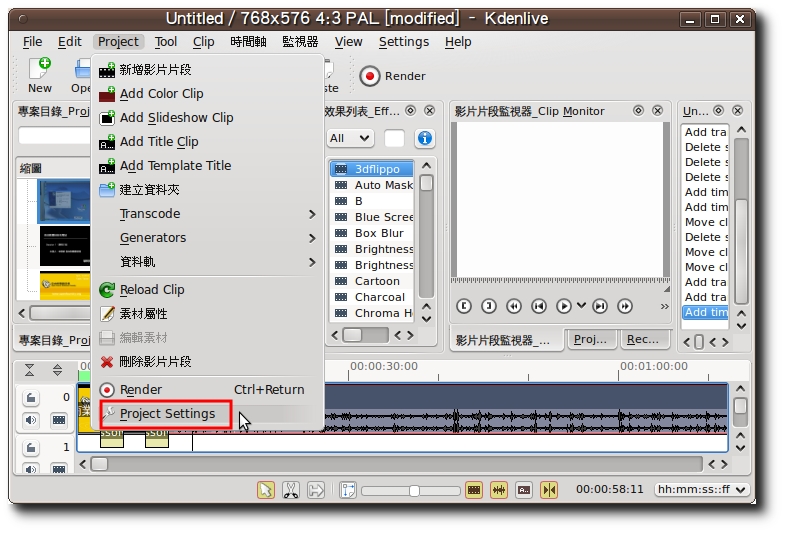This screenshot has width=788, height=536.
Task: Float the Effect list panel
Action: pos(411,111)
